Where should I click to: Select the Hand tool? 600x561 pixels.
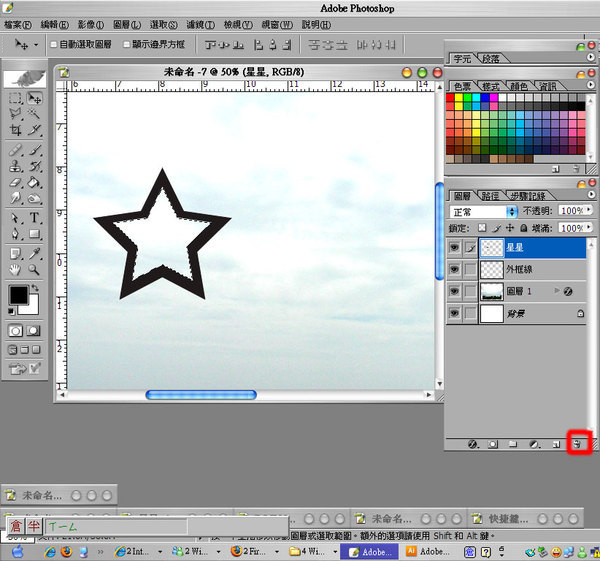tap(16, 269)
